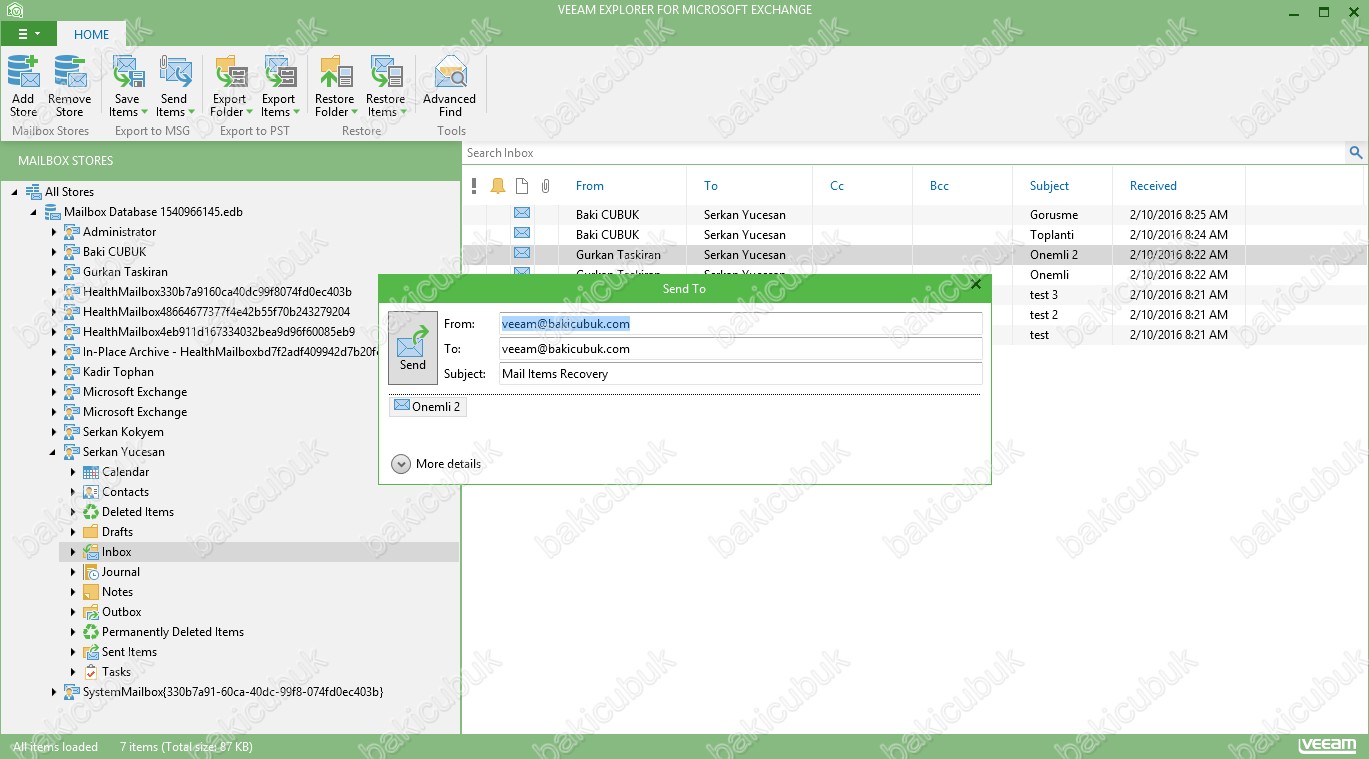1369x759 pixels.
Task: Collapse the Serkan Yucesan mailbox node
Action: coord(54,452)
